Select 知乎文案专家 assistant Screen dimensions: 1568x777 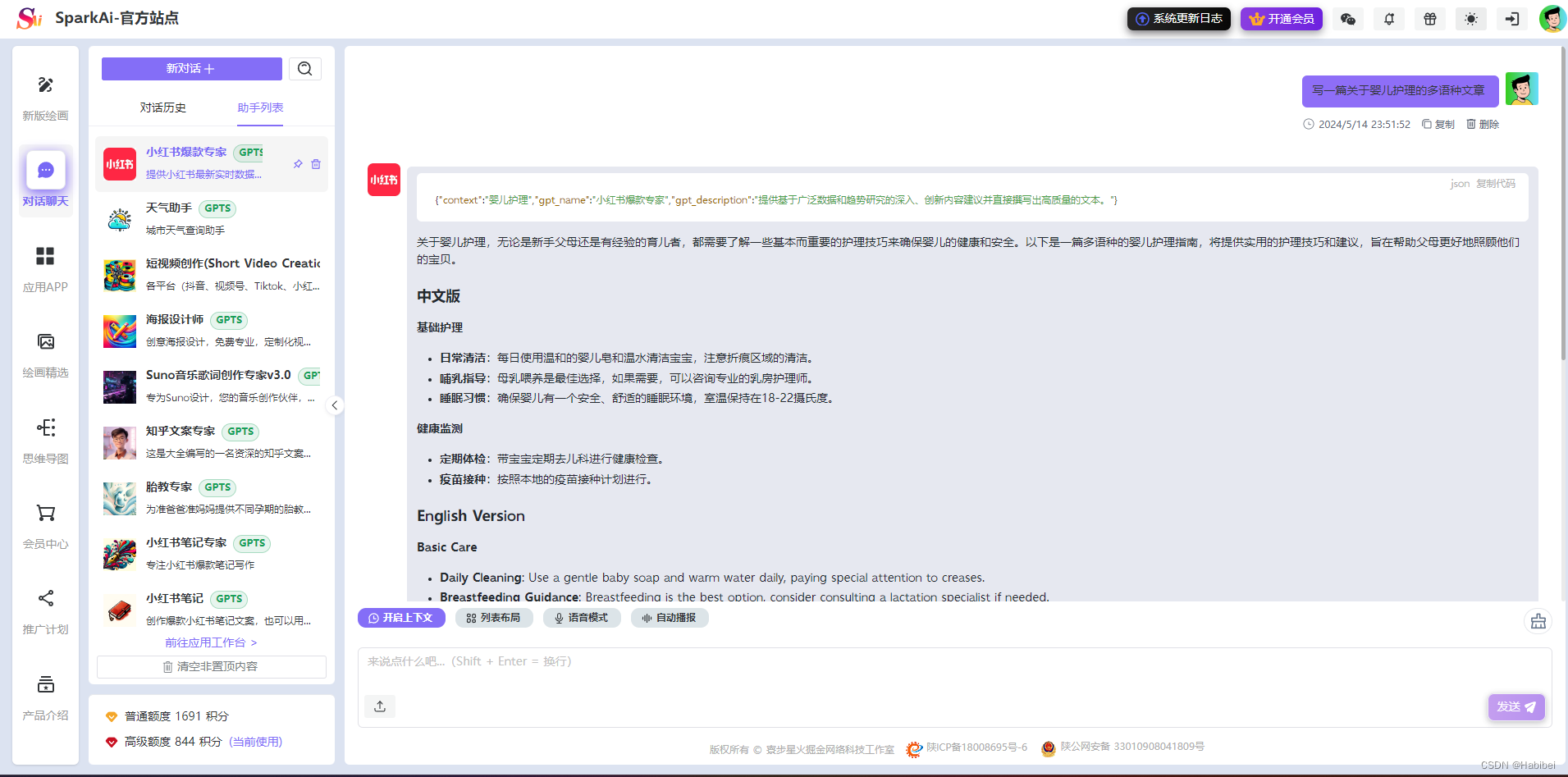212,442
